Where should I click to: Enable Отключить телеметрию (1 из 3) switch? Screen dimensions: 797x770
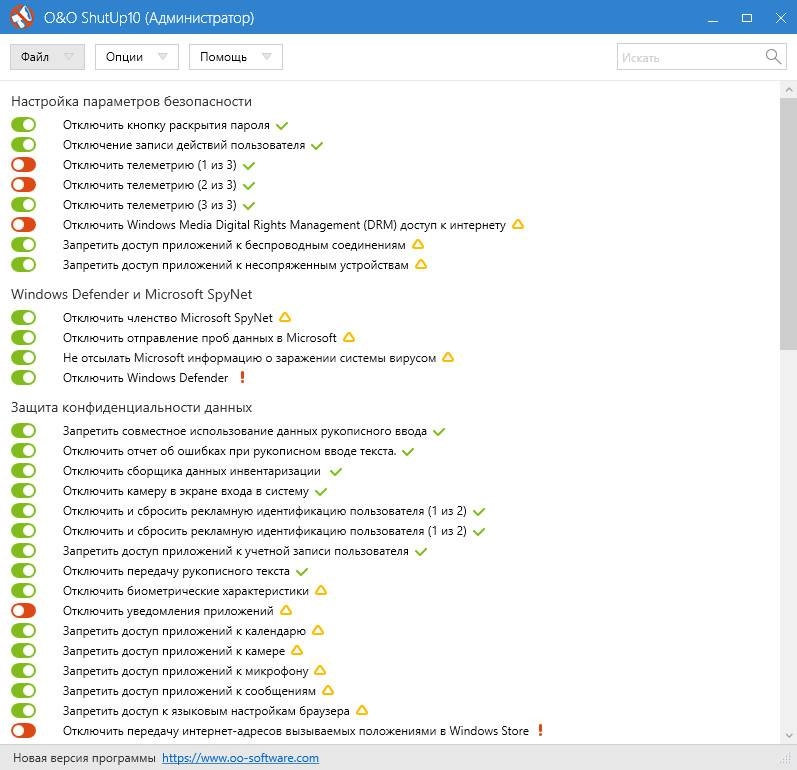23,165
